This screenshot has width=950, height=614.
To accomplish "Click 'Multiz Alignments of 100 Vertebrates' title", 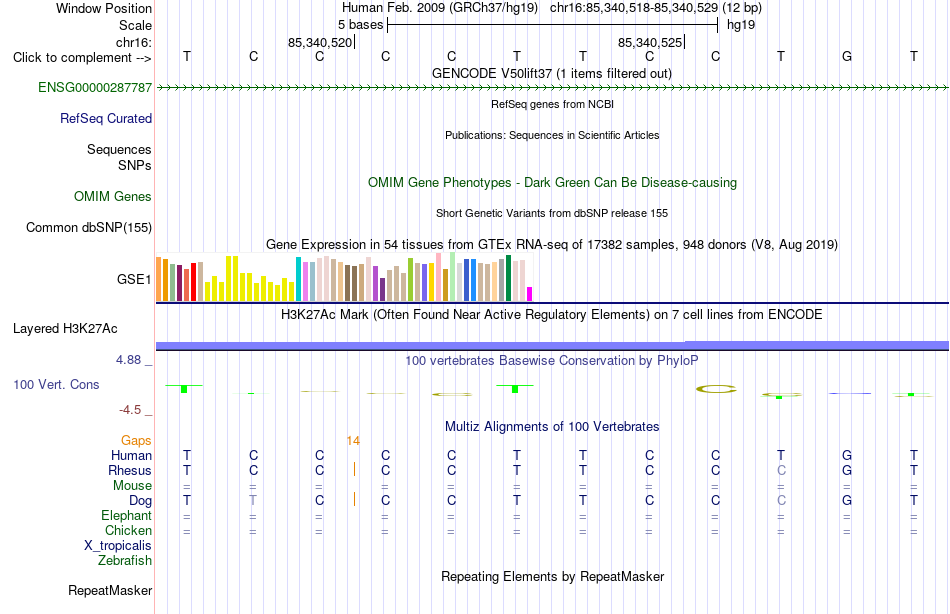I will pos(552,427).
